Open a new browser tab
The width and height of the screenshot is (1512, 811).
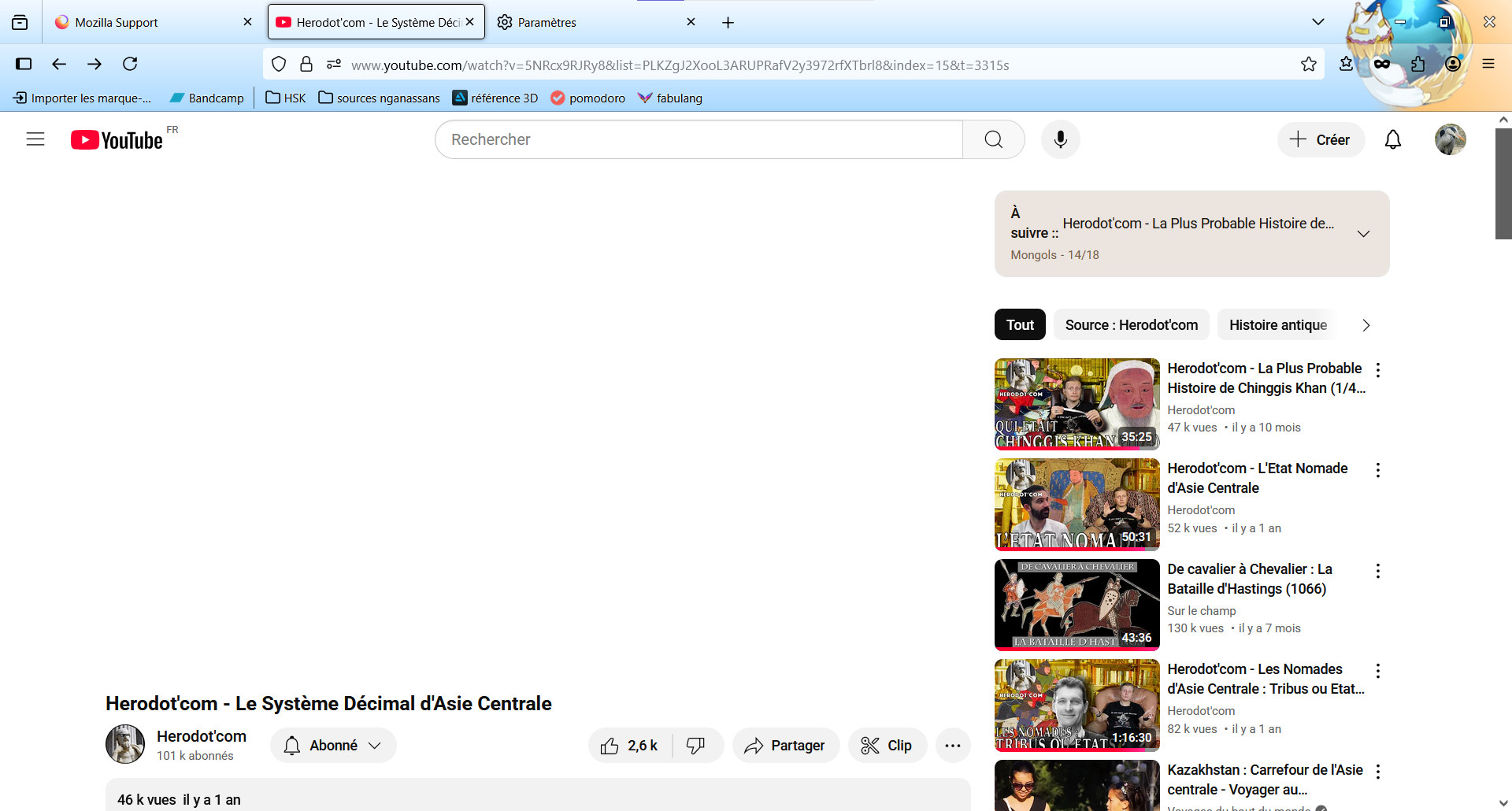[x=728, y=22]
